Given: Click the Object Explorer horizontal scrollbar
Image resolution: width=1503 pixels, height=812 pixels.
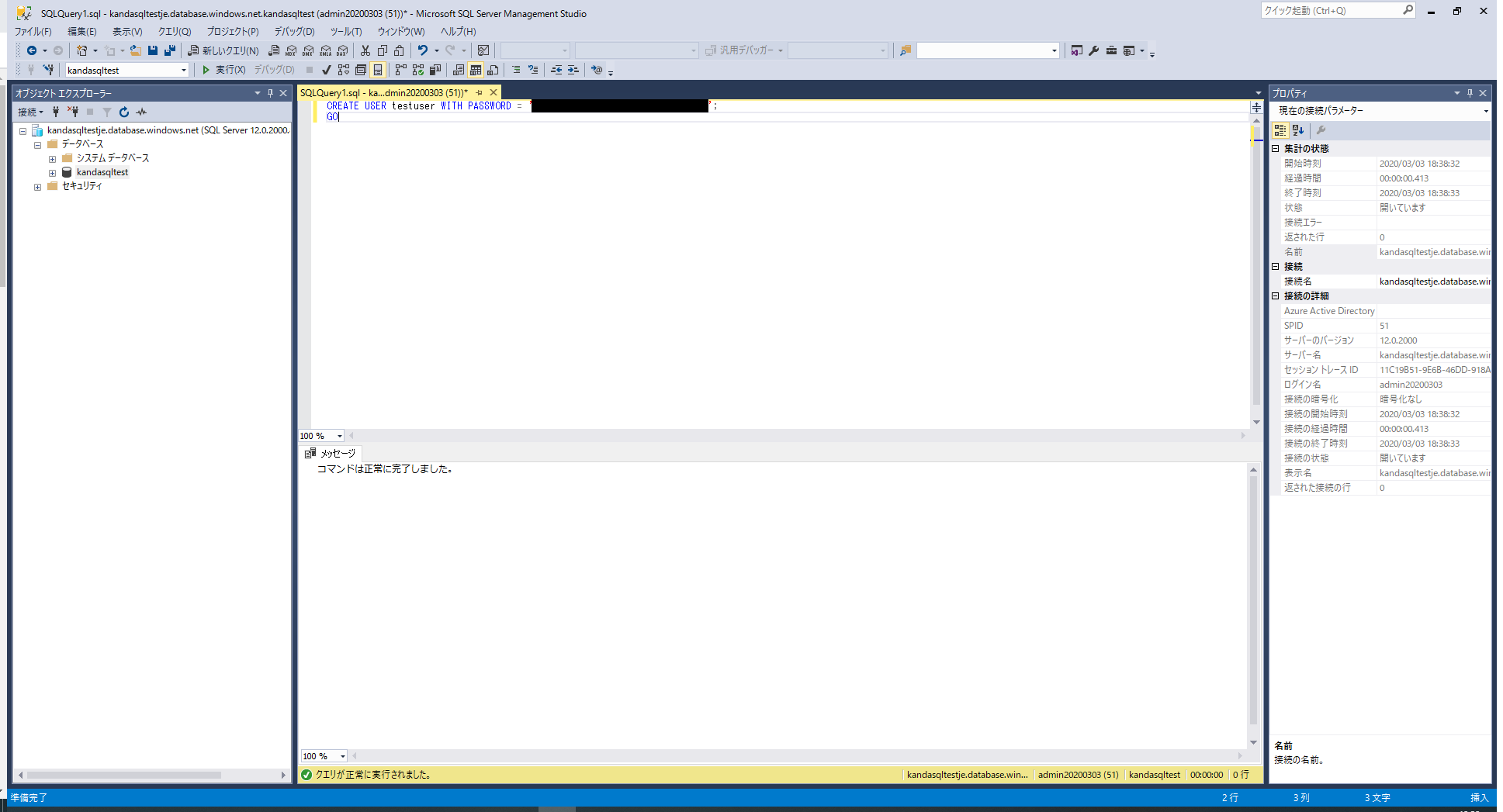Looking at the screenshot, I should point(124,775).
